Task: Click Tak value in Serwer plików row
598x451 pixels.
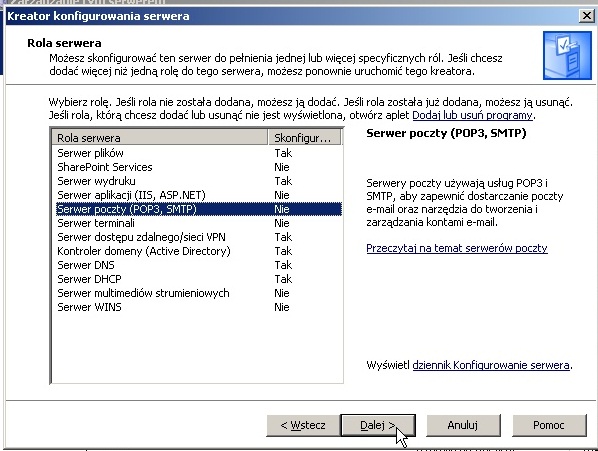Action: pyautogui.click(x=283, y=153)
